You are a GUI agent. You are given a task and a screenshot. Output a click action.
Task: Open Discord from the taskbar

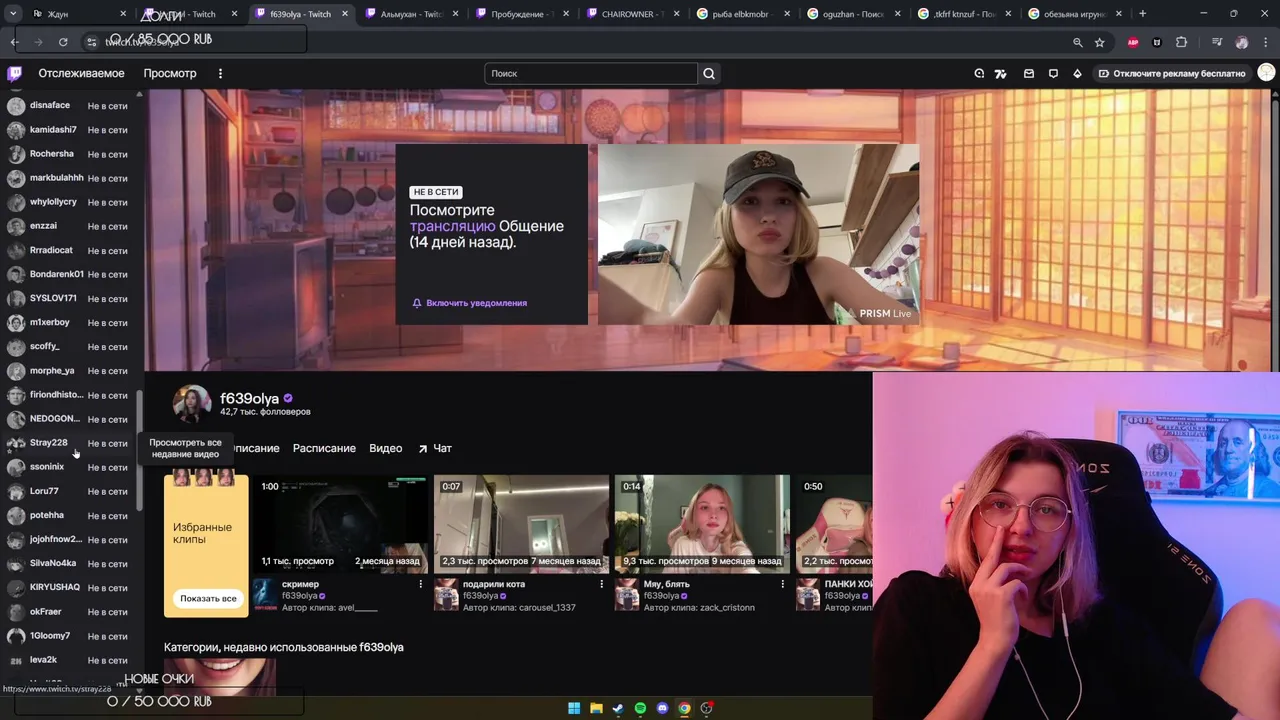[662, 708]
